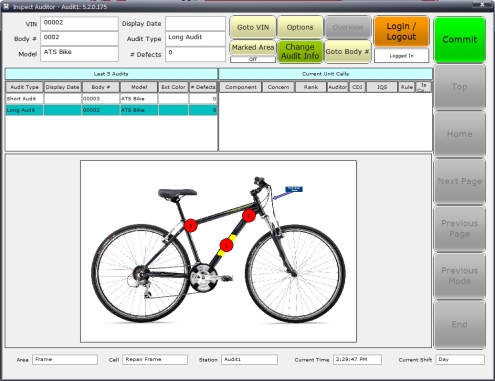Click the Component column header

(x=241, y=87)
